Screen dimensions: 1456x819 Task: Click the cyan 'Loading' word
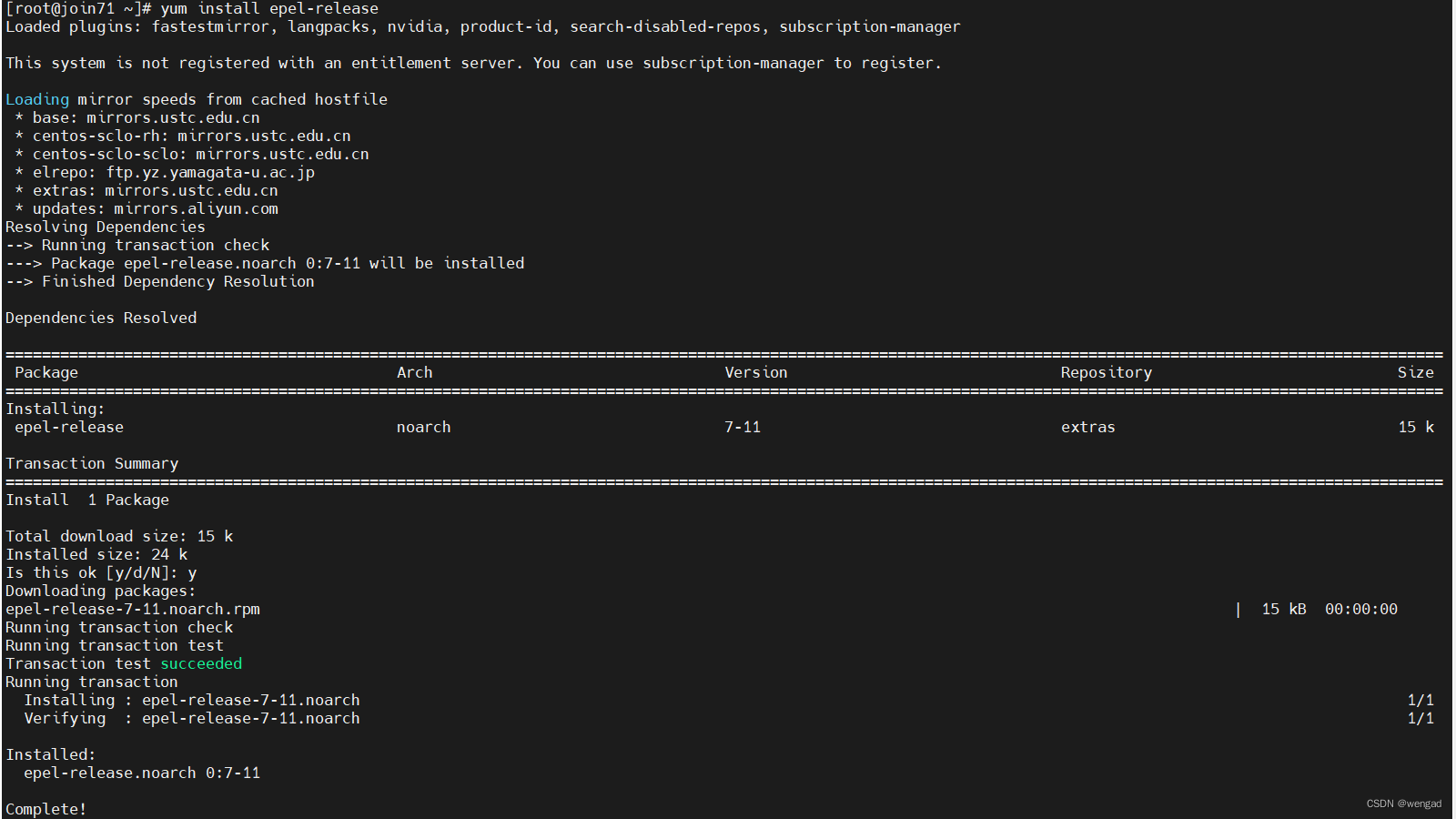37,100
